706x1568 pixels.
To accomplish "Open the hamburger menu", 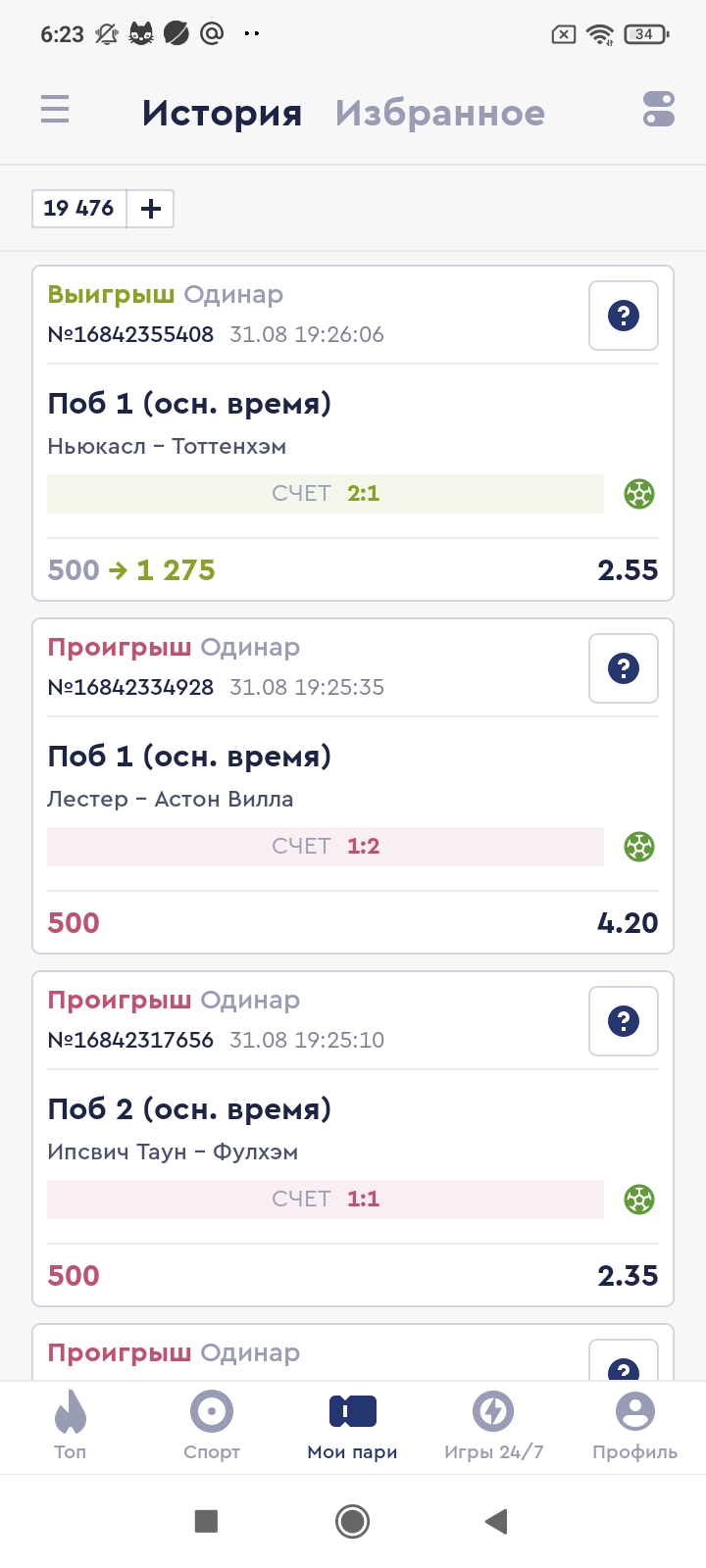I will coord(55,109).
